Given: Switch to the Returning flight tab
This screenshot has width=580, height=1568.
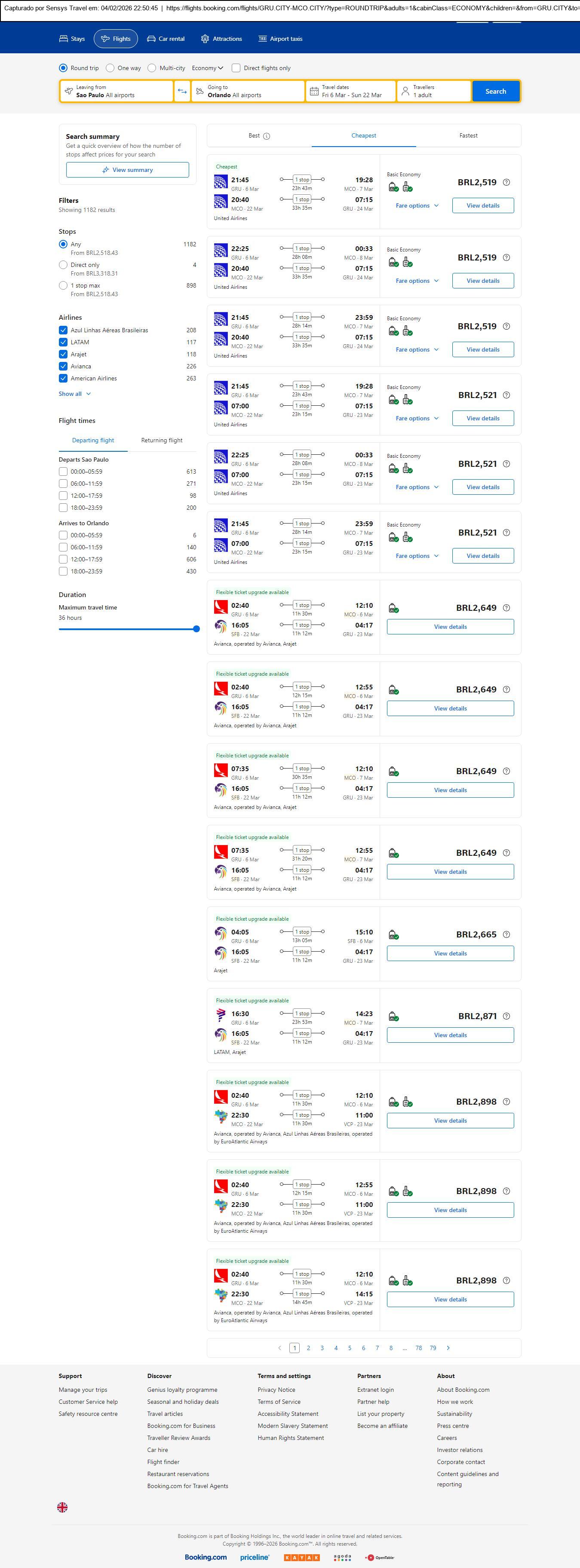Looking at the screenshot, I should click(x=161, y=440).
